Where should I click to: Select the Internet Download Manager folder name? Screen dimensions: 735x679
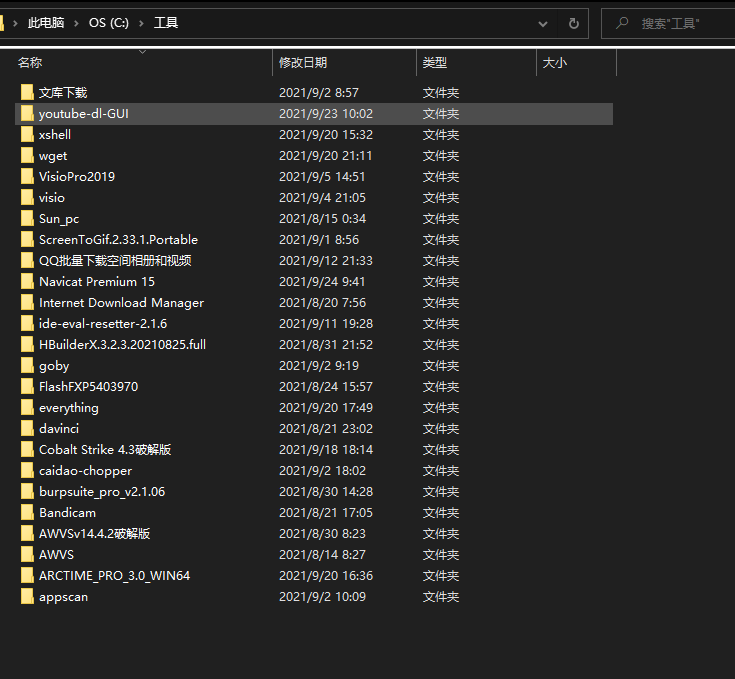click(x=121, y=303)
